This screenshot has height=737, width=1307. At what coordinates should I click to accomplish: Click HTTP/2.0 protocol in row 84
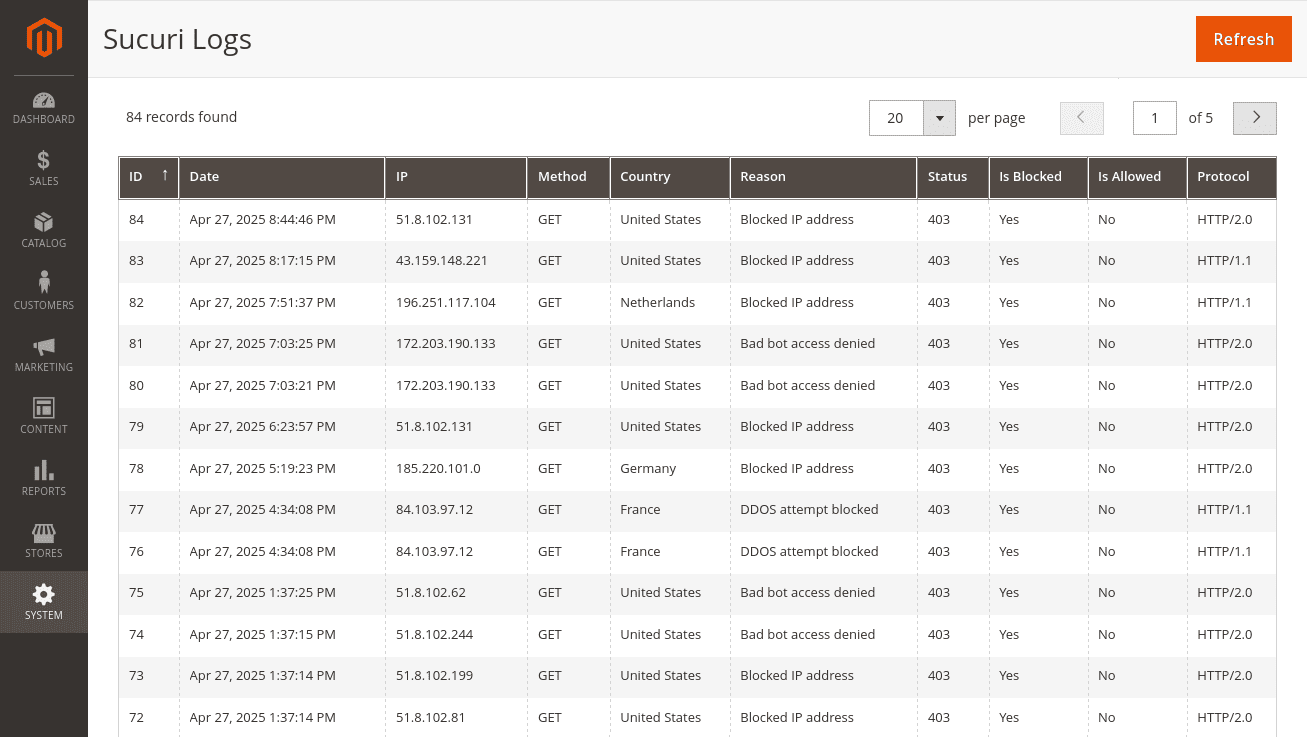(x=1224, y=219)
